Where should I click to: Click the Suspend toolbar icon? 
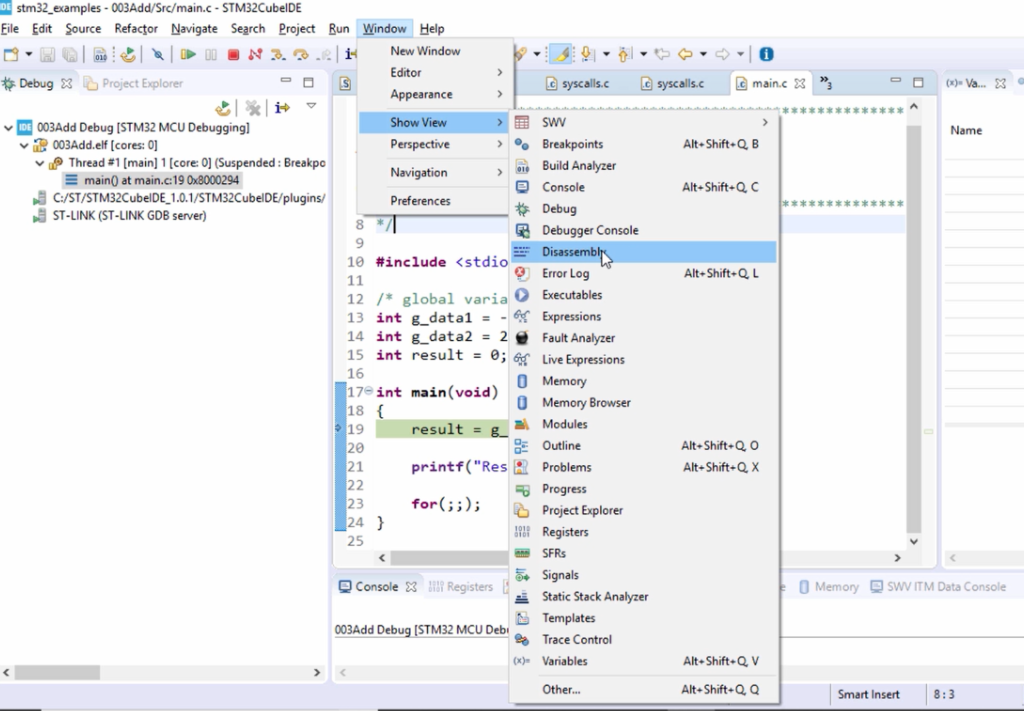pos(211,54)
